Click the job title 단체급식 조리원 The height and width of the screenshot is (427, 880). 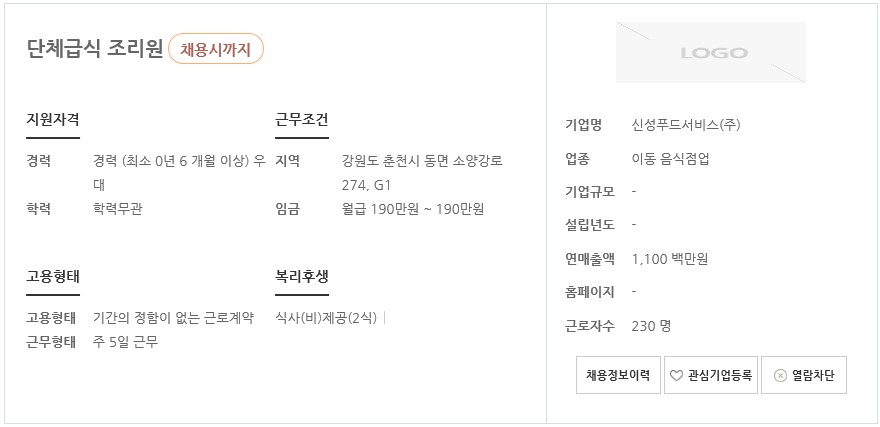(x=94, y=49)
